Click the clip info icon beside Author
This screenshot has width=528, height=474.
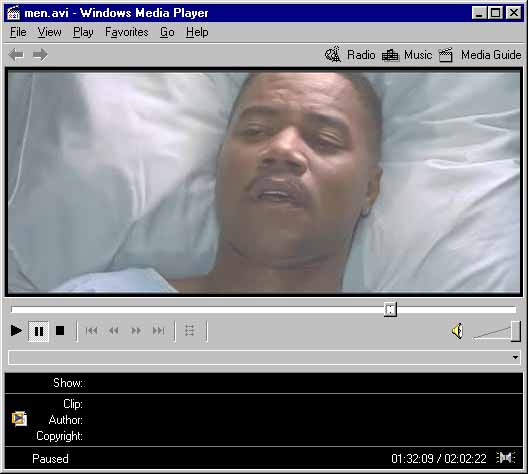point(19,418)
